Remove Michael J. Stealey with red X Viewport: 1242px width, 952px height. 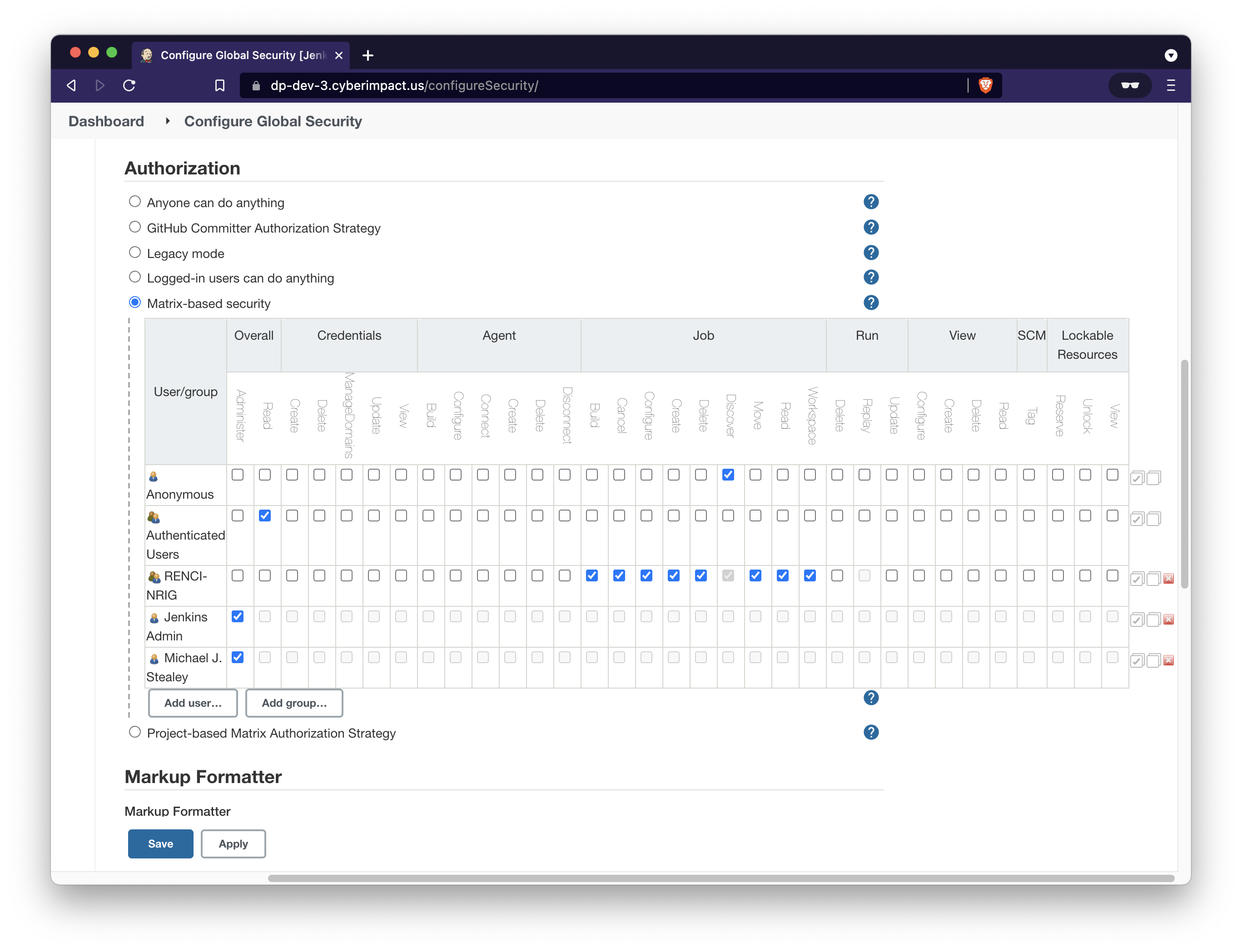coord(1168,660)
